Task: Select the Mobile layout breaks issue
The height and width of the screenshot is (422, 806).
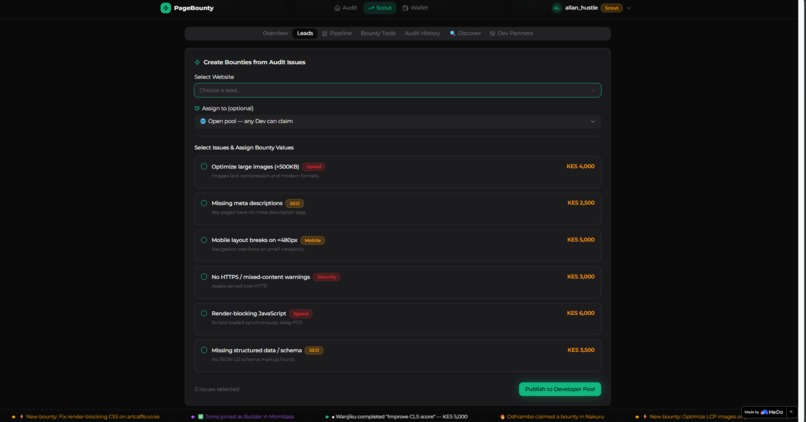Action: pyautogui.click(x=204, y=240)
